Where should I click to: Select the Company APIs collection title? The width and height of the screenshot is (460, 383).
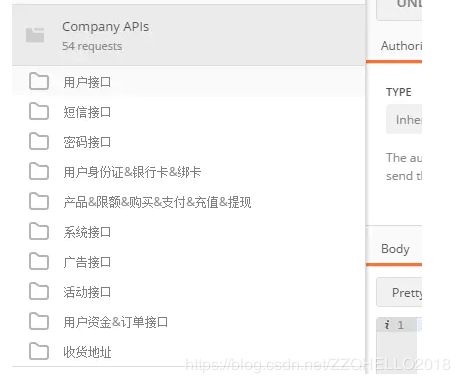[x=105, y=27]
